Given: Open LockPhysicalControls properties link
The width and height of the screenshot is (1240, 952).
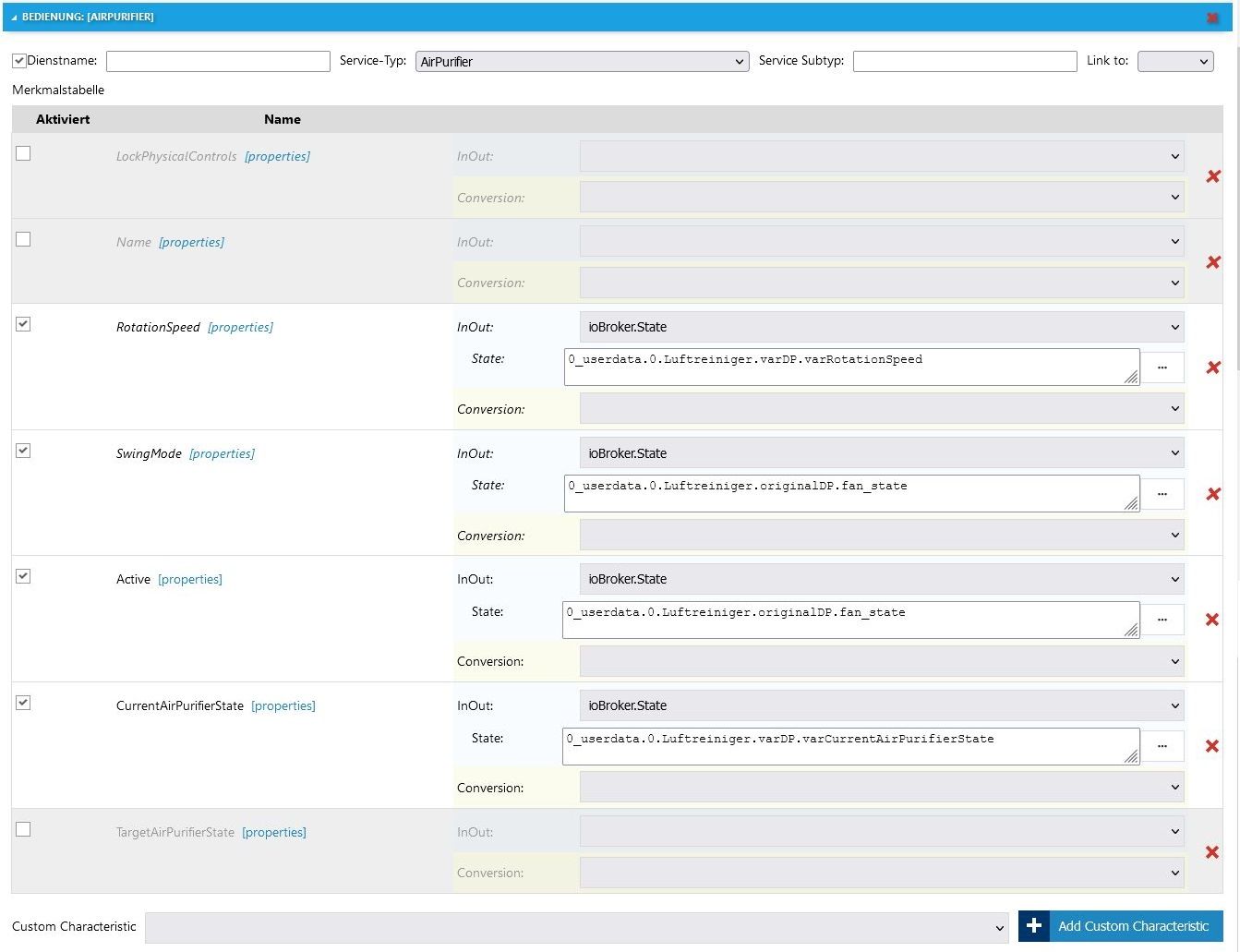Looking at the screenshot, I should click(x=277, y=156).
